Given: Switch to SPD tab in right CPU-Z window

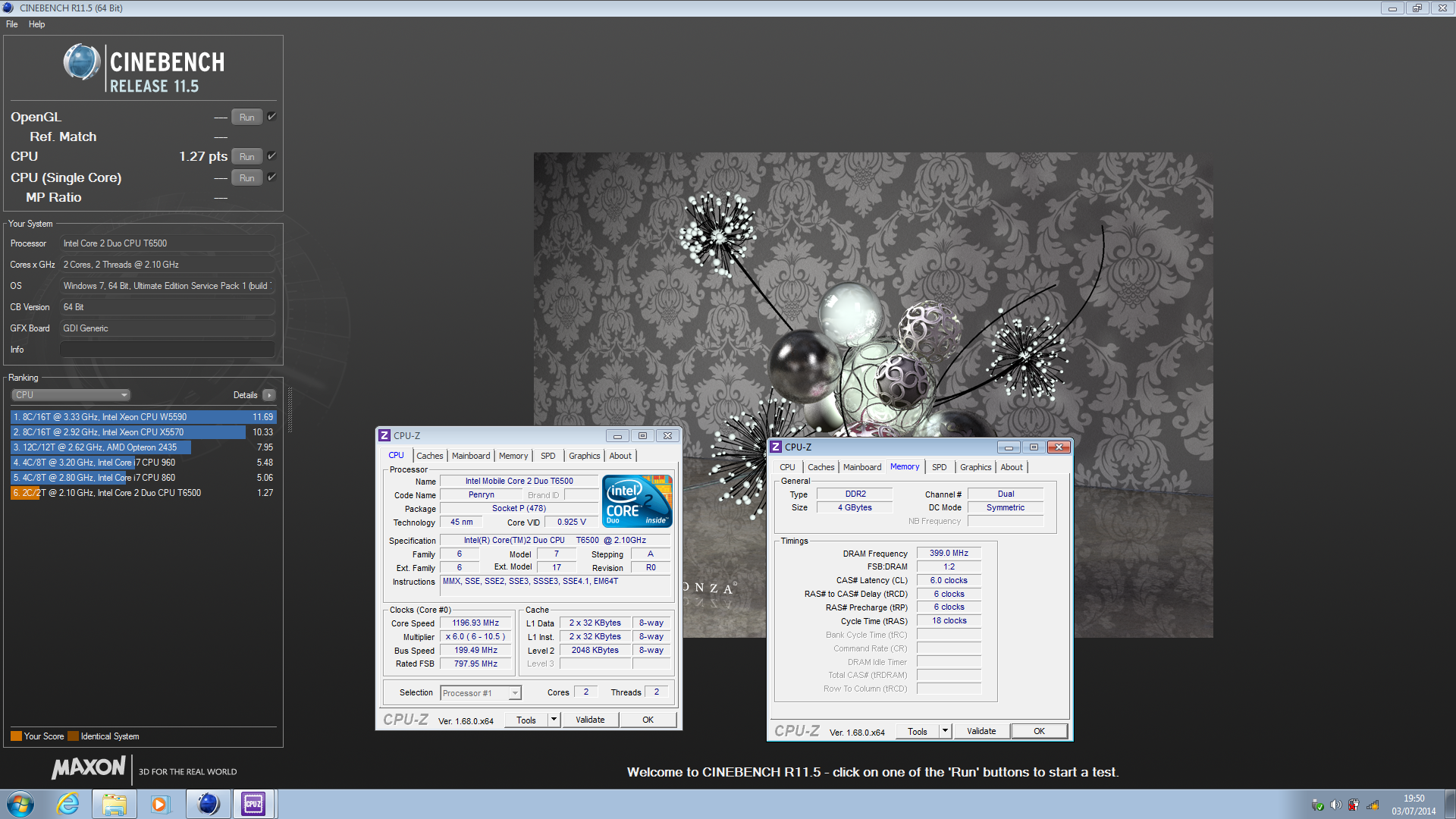Looking at the screenshot, I should (x=940, y=467).
